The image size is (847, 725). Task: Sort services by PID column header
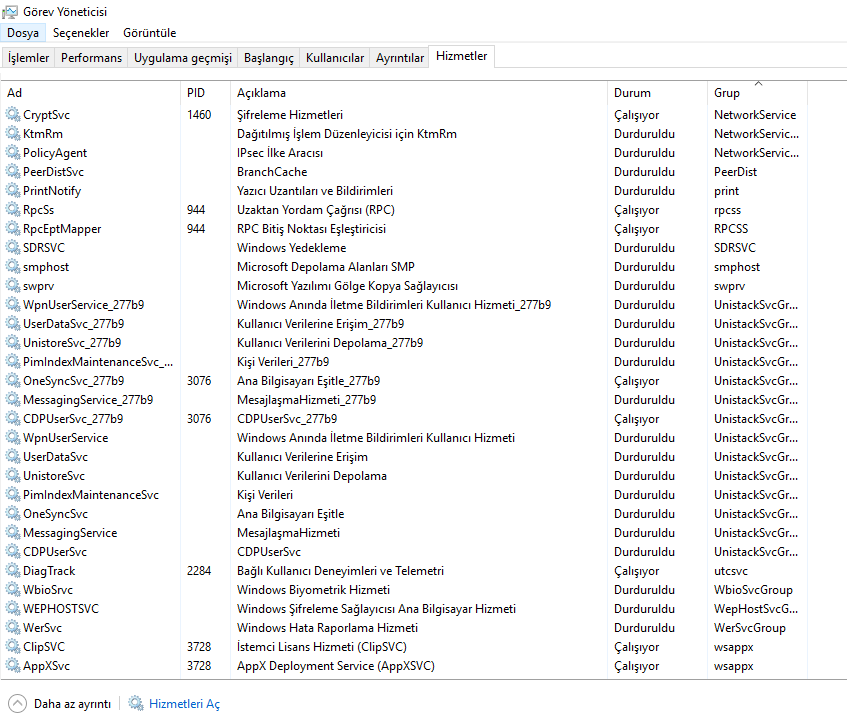(196, 93)
